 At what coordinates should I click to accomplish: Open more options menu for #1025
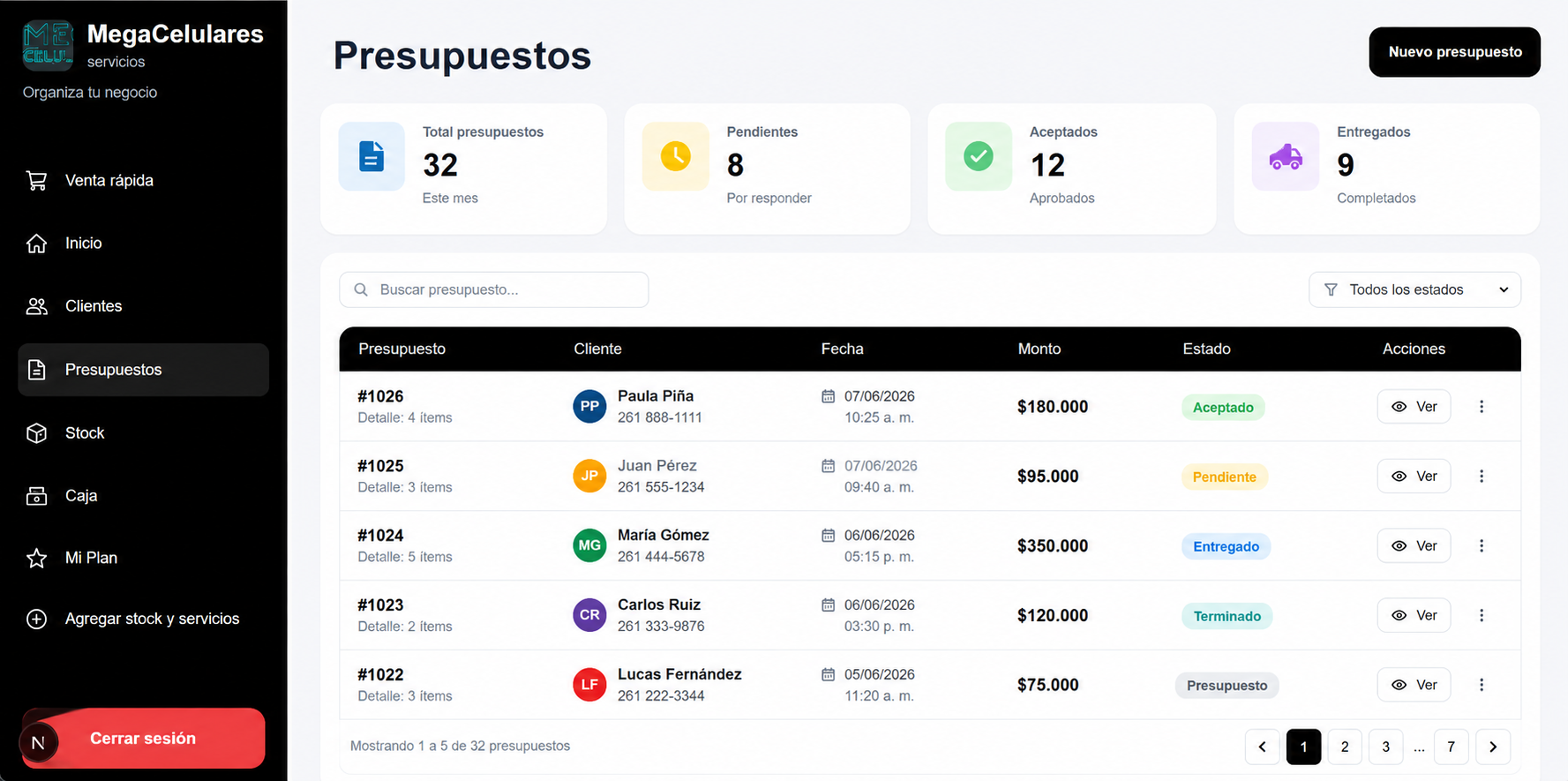(x=1482, y=477)
